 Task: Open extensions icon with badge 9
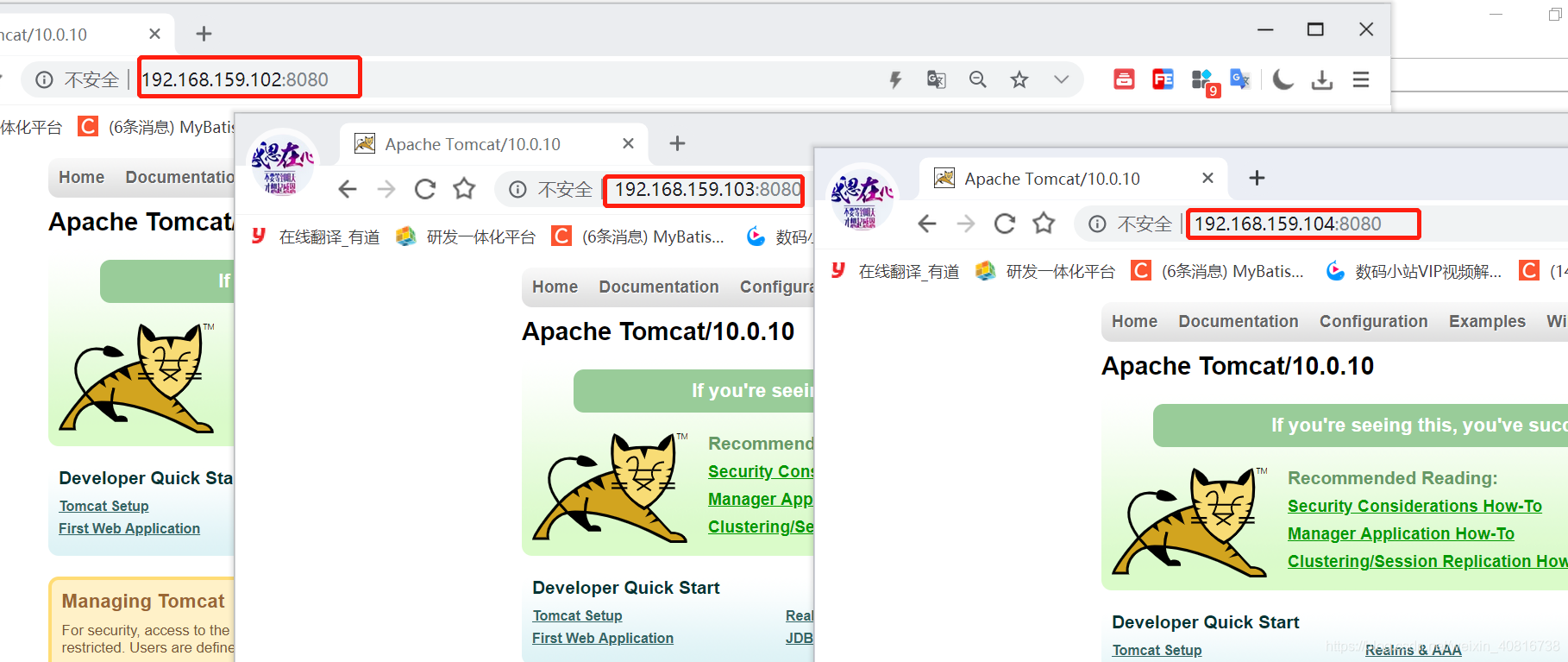click(1203, 81)
